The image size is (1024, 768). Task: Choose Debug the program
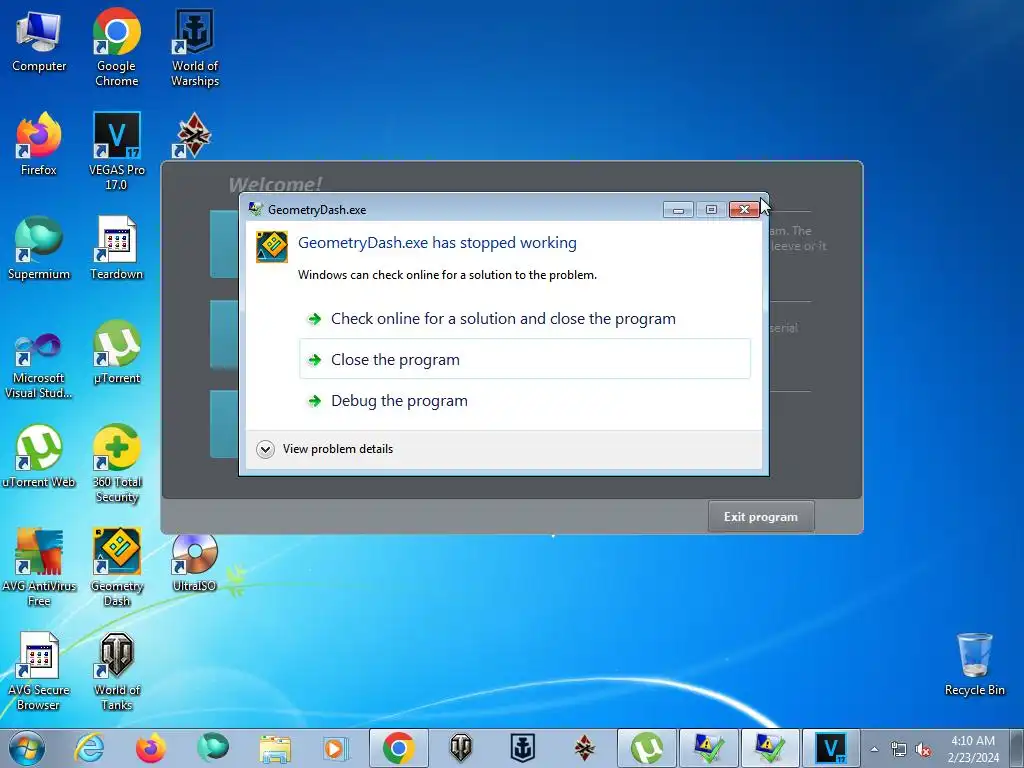pos(524,400)
